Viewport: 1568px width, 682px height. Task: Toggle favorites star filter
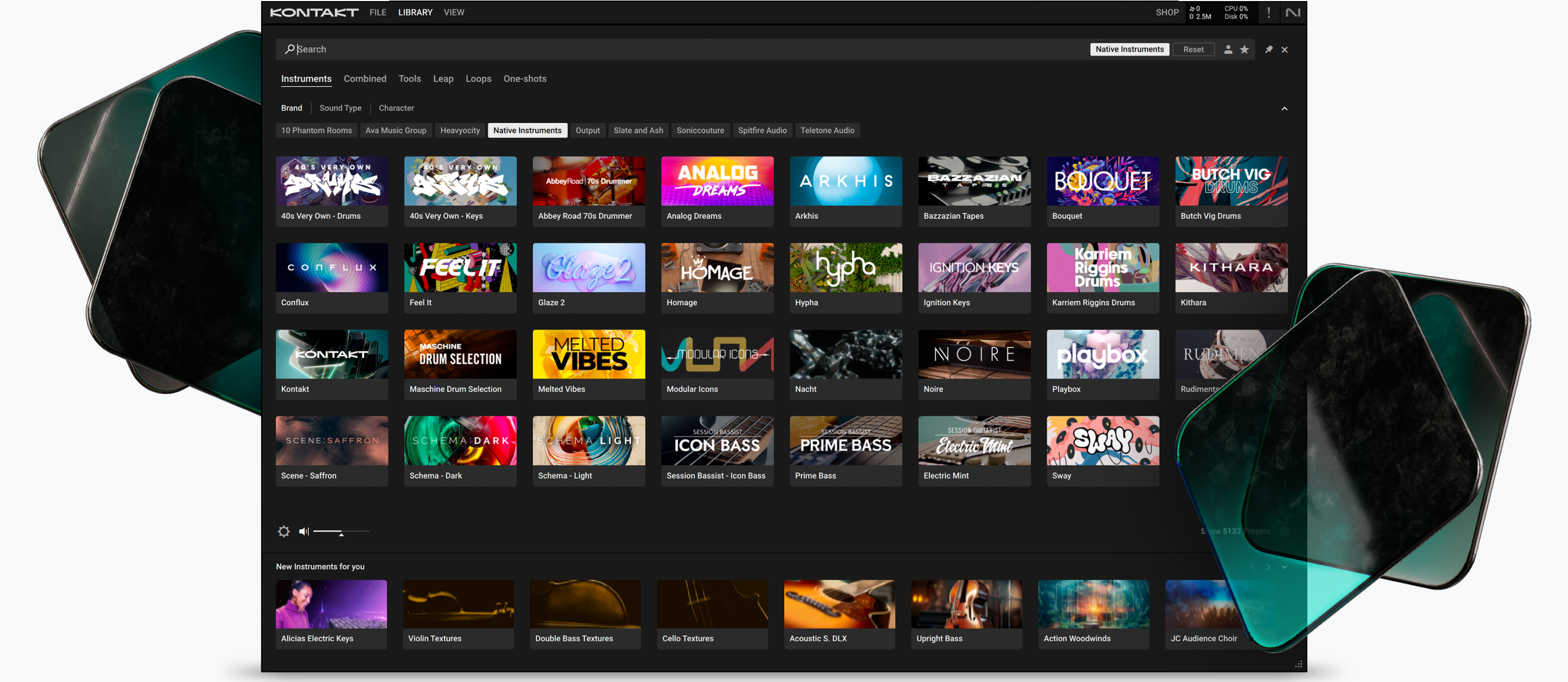(x=1244, y=50)
